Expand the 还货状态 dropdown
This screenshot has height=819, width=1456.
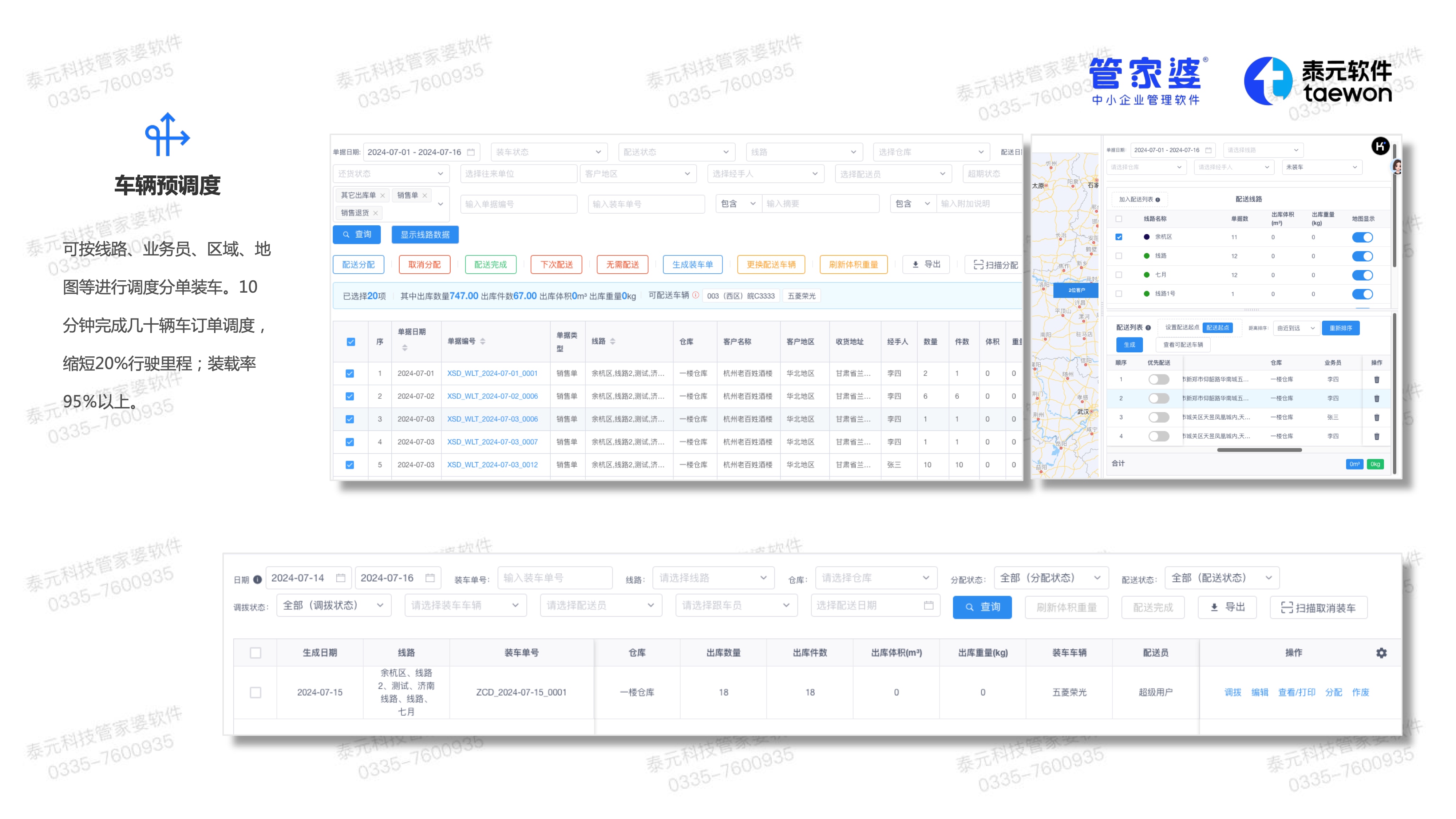click(x=391, y=174)
